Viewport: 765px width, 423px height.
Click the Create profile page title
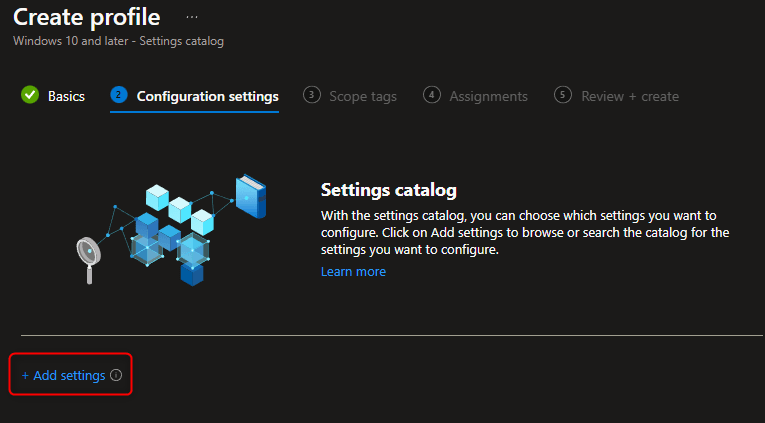click(86, 17)
